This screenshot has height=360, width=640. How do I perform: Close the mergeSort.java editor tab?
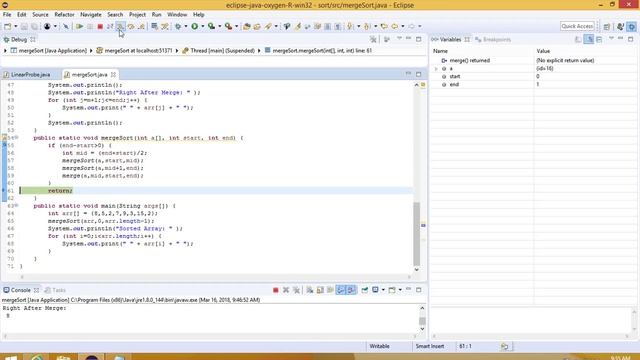pos(113,74)
